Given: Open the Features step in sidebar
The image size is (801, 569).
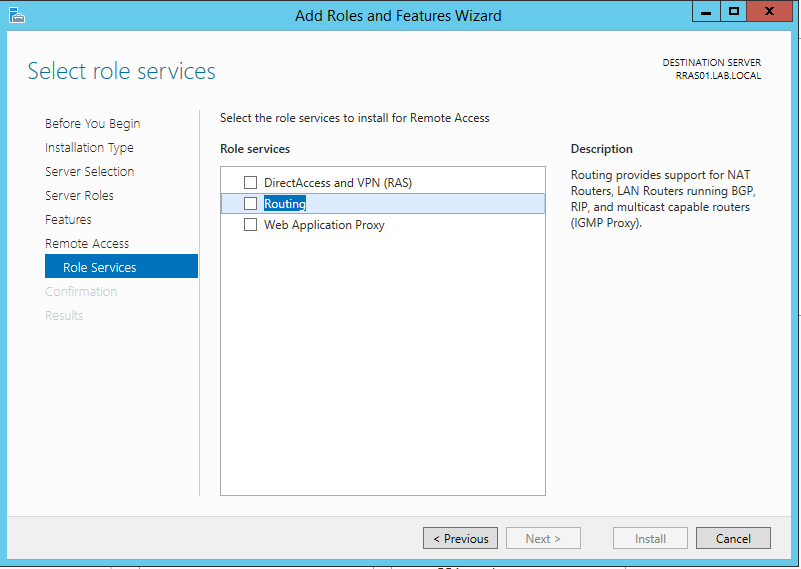Looking at the screenshot, I should tap(68, 220).
